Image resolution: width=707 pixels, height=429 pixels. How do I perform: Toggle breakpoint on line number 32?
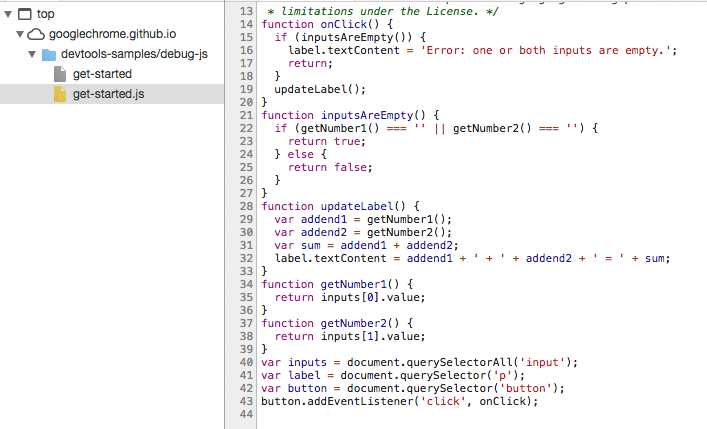pyautogui.click(x=246, y=257)
